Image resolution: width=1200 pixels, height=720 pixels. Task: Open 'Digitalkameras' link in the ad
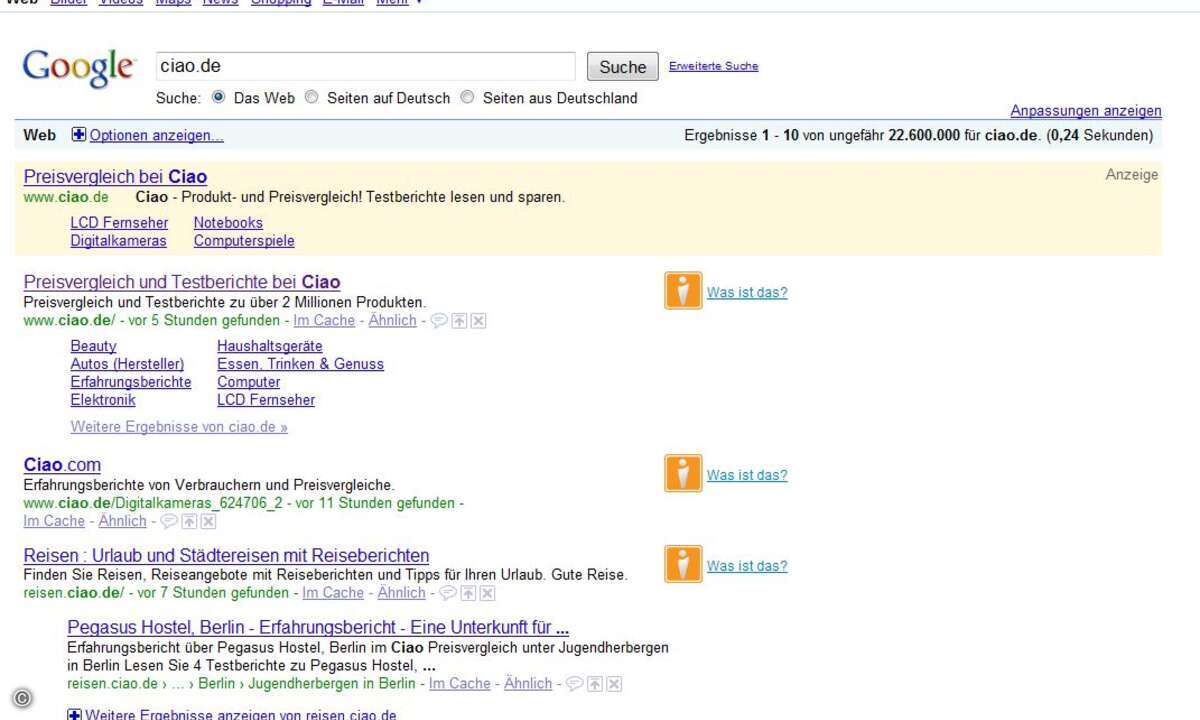(x=118, y=241)
